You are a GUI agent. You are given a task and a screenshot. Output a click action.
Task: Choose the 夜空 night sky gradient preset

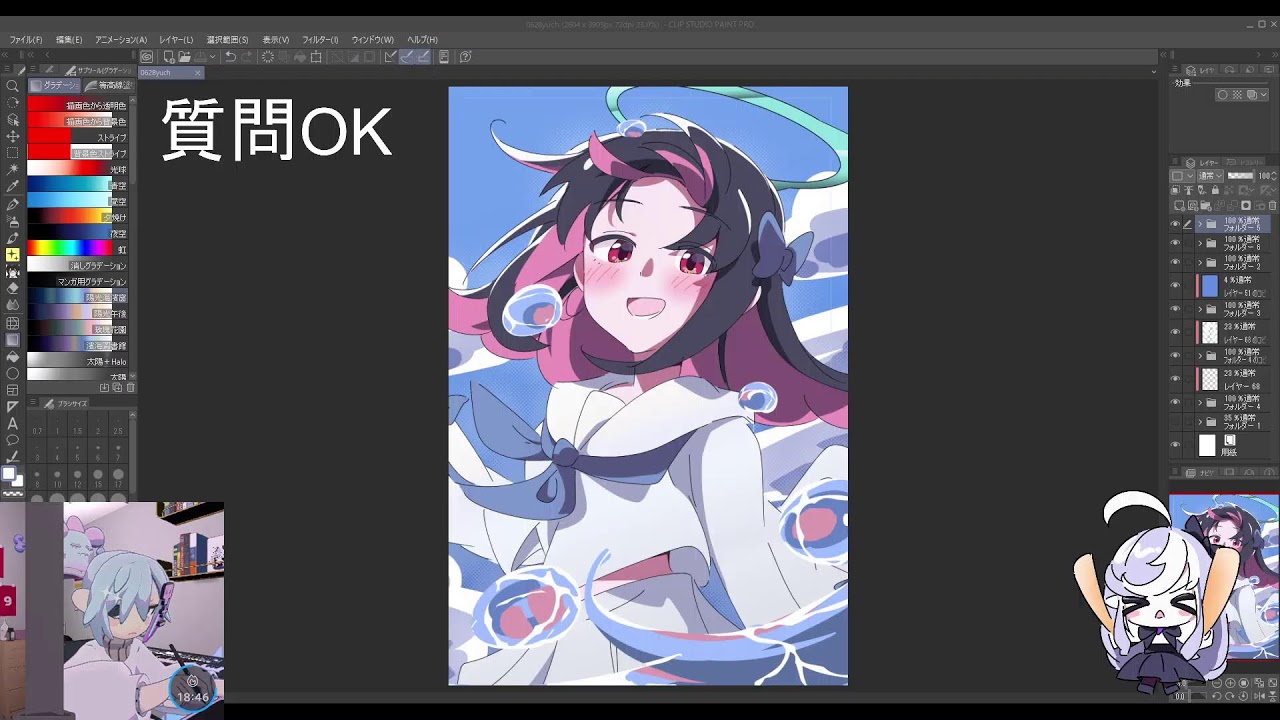coord(77,233)
